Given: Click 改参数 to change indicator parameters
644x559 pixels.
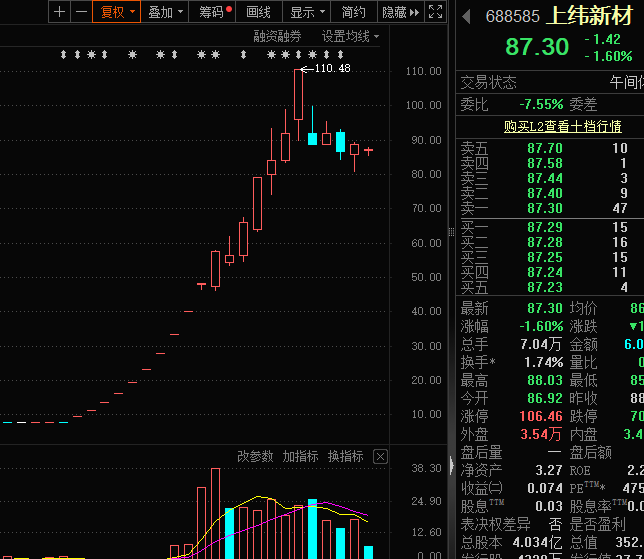Looking at the screenshot, I should coord(255,456).
